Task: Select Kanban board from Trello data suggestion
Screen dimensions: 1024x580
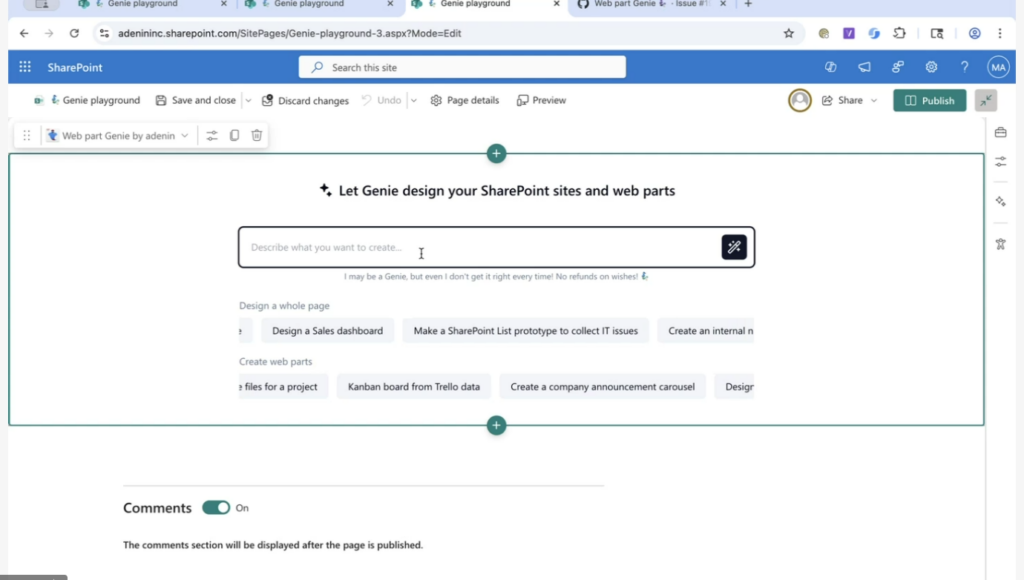Action: pyautogui.click(x=413, y=387)
